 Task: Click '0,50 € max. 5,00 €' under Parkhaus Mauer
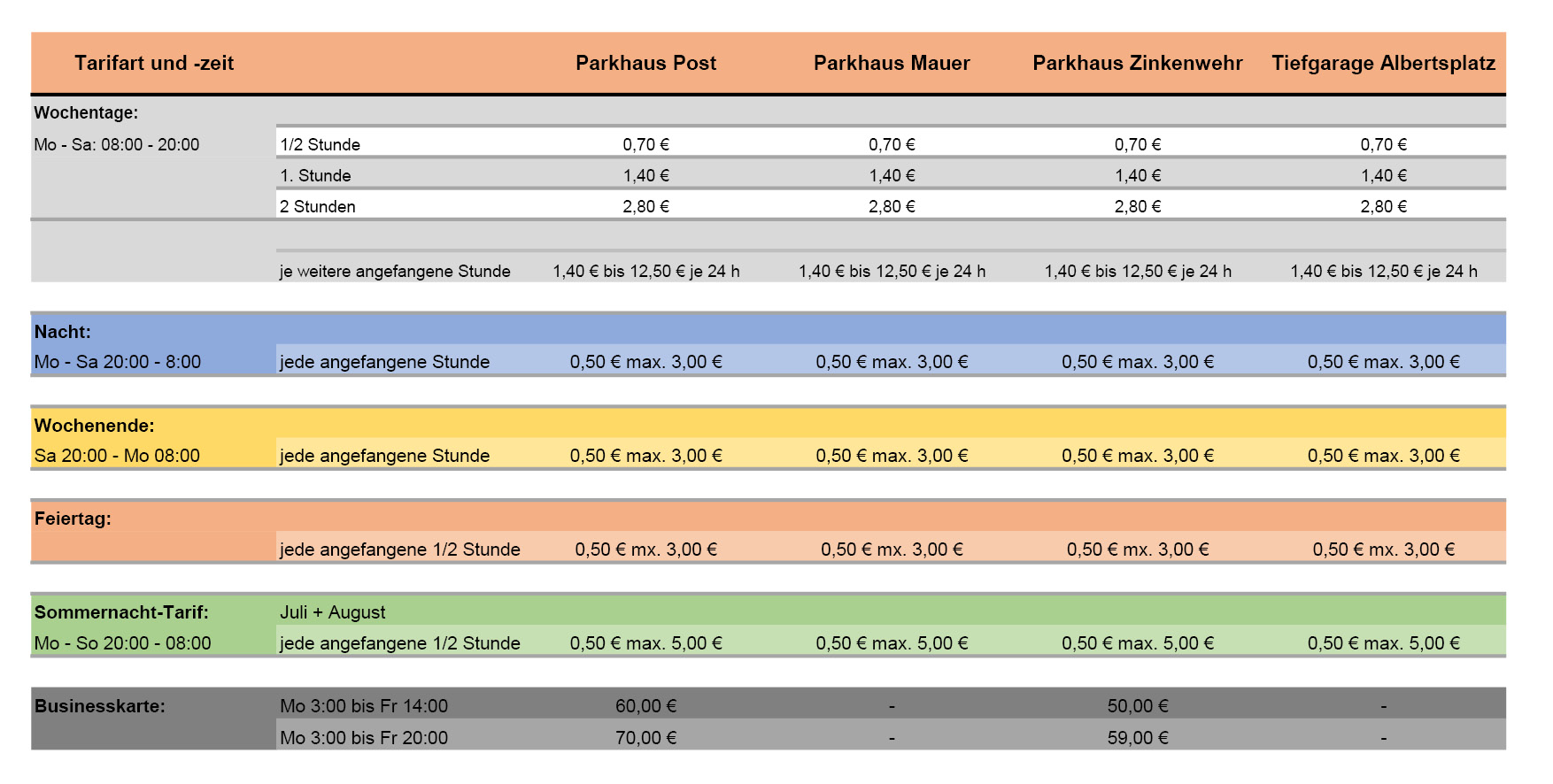point(892,643)
